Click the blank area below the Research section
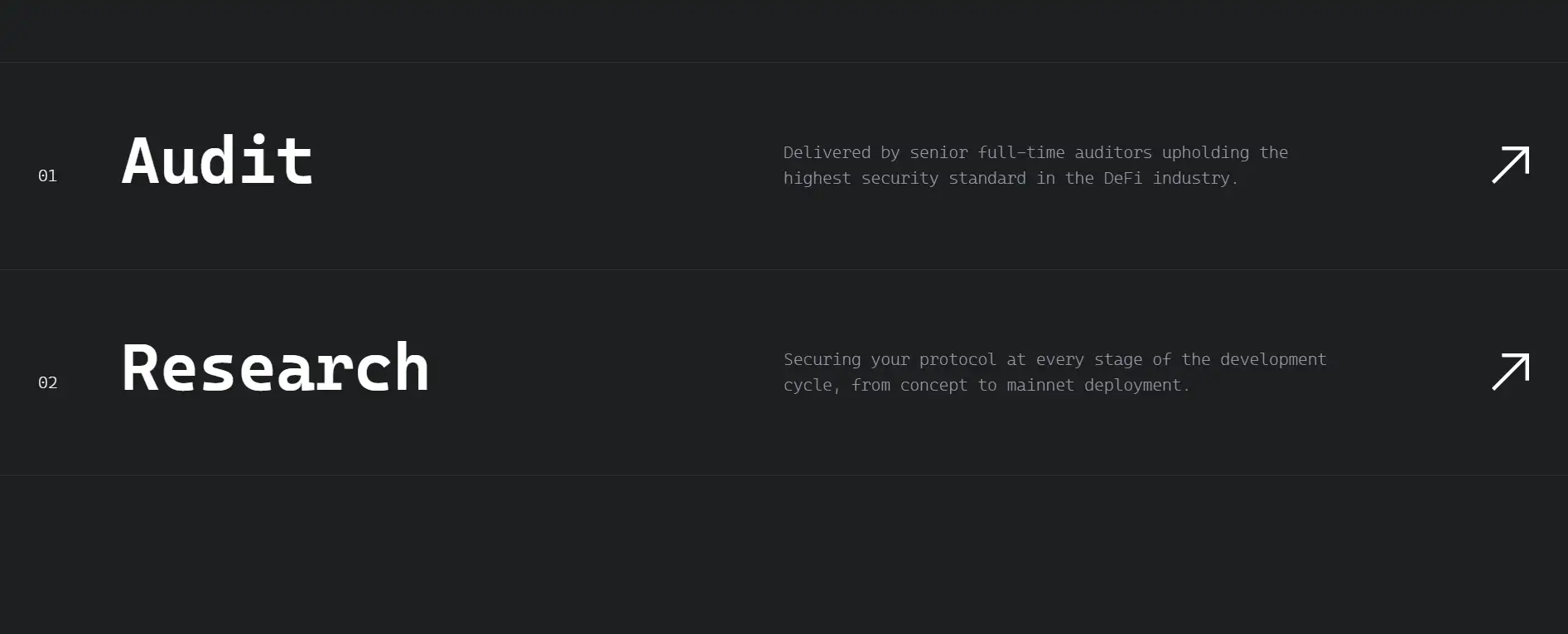This screenshot has height=634, width=1568. click(784, 555)
